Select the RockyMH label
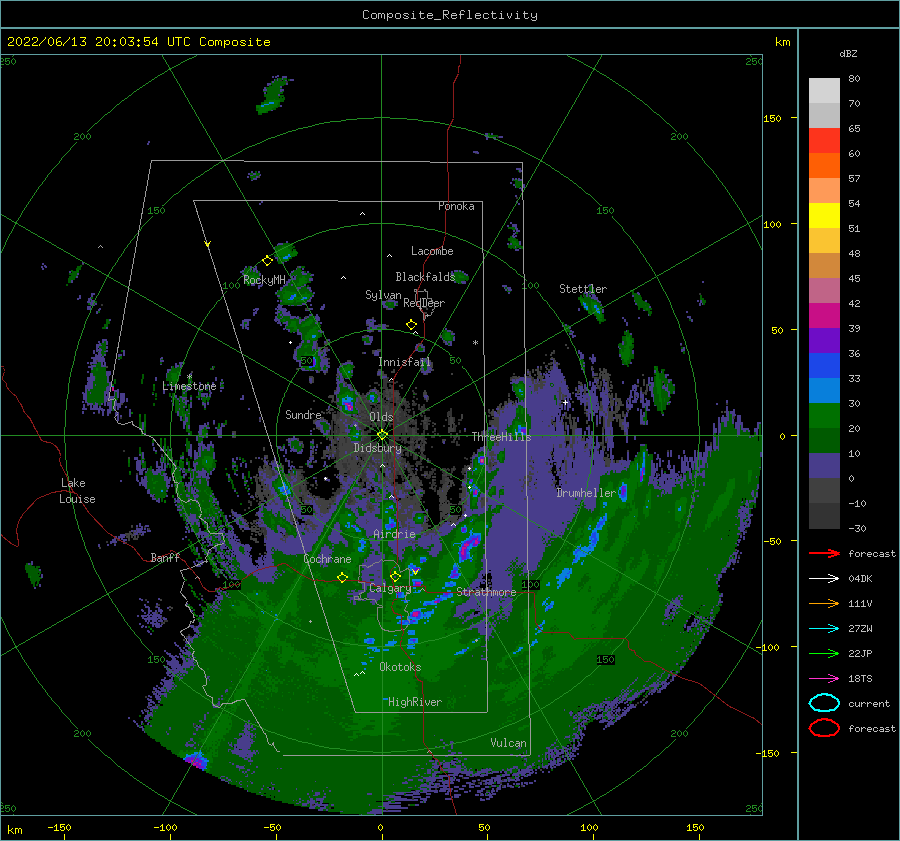The width and height of the screenshot is (900, 841). pos(264,280)
